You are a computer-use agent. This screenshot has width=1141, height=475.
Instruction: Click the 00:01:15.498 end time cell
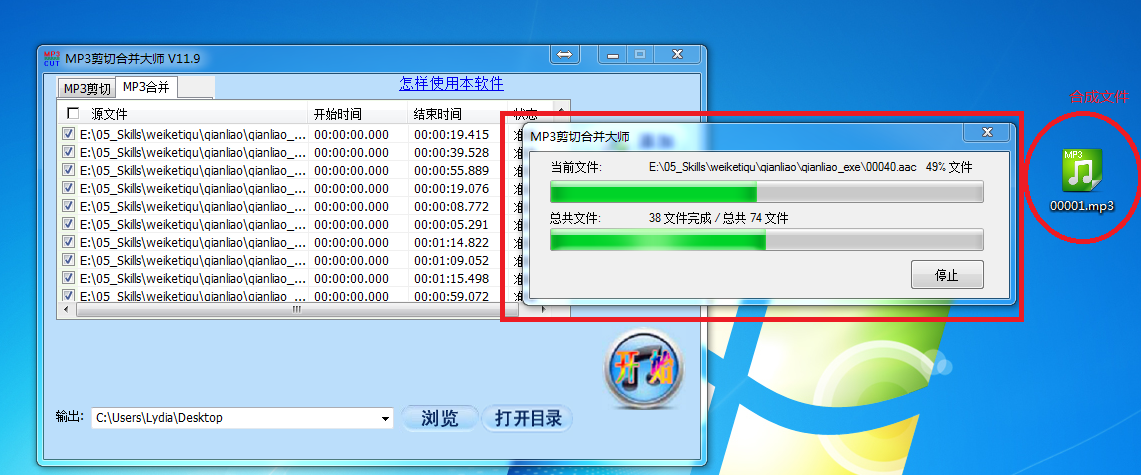[x=451, y=279]
